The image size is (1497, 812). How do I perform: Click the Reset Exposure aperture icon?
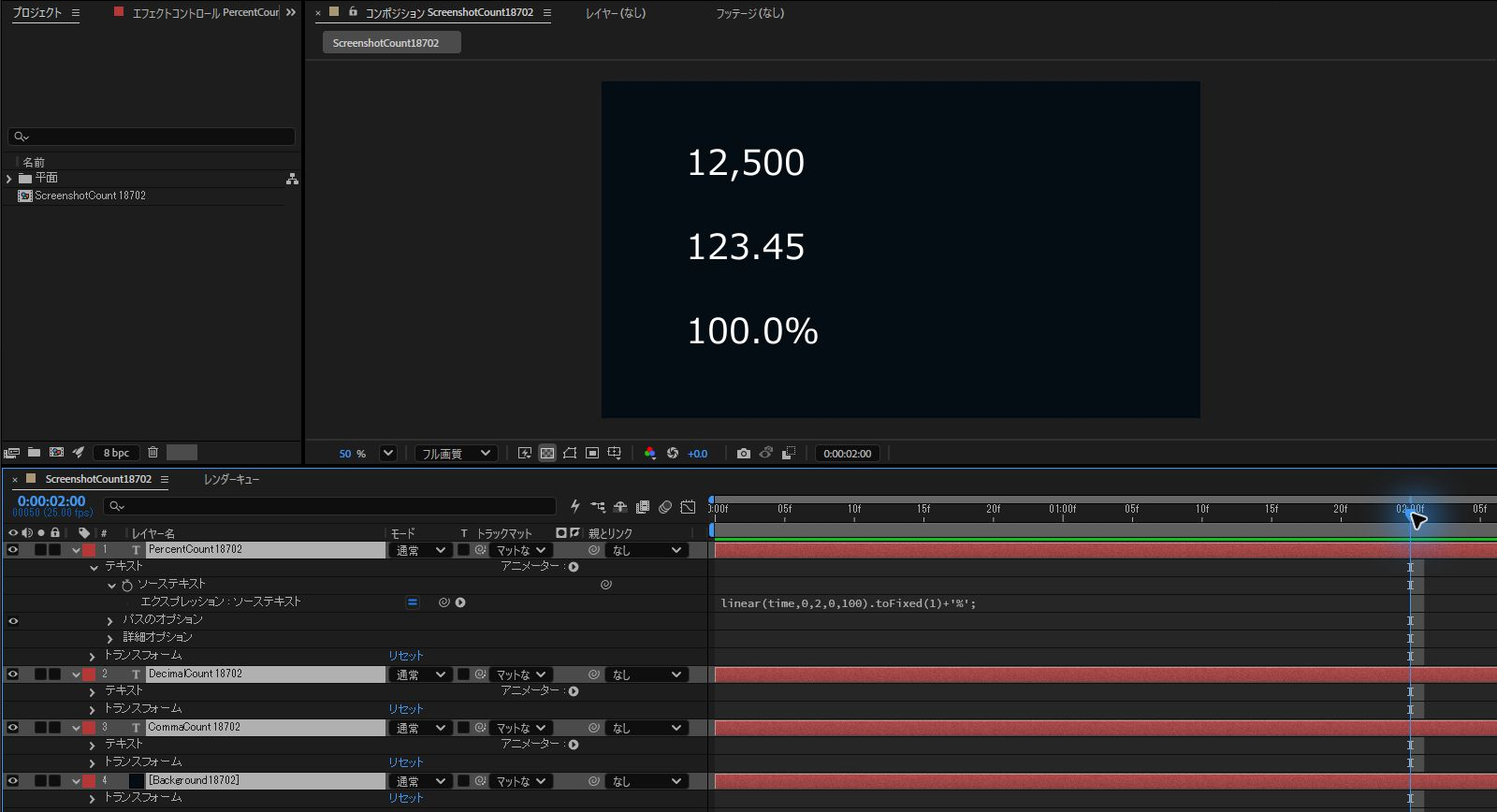click(672, 453)
